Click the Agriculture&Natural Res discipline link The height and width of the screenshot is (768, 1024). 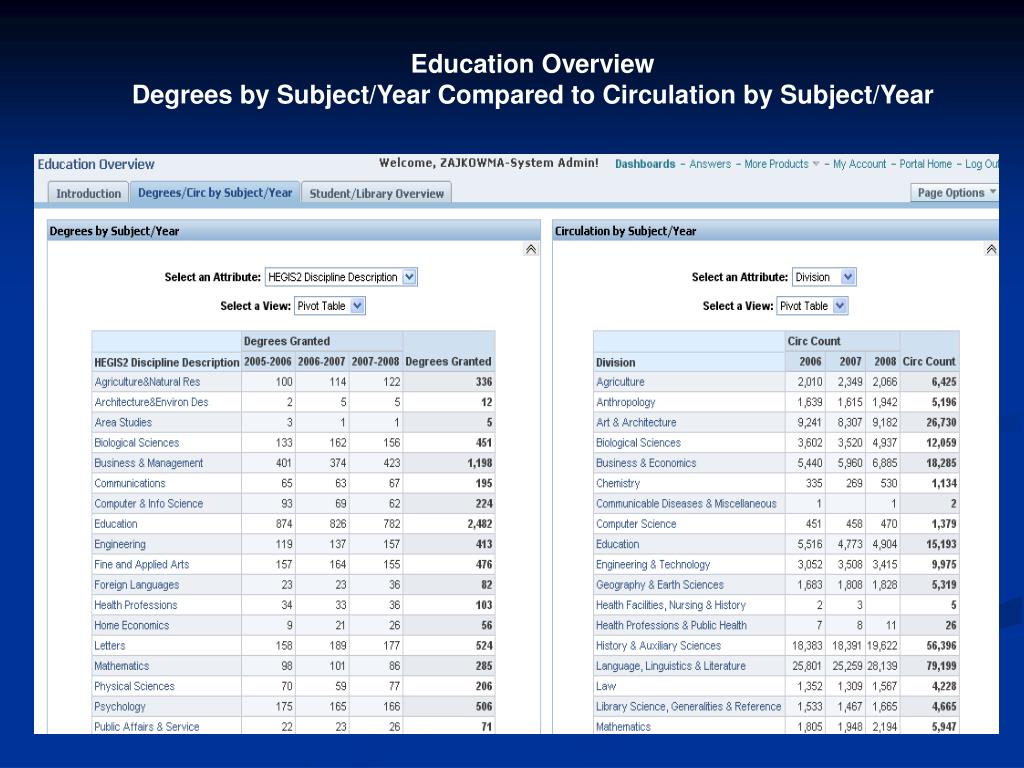tap(147, 382)
